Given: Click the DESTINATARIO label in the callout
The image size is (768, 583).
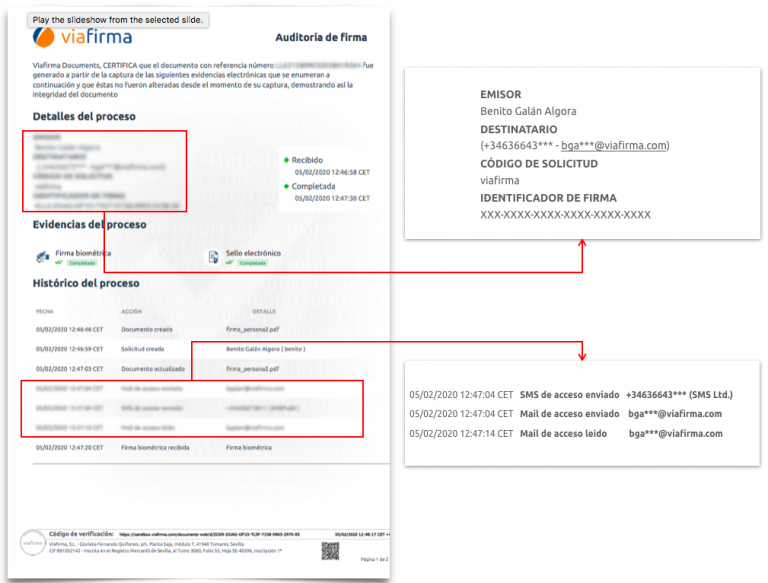Looking at the screenshot, I should (x=519, y=129).
